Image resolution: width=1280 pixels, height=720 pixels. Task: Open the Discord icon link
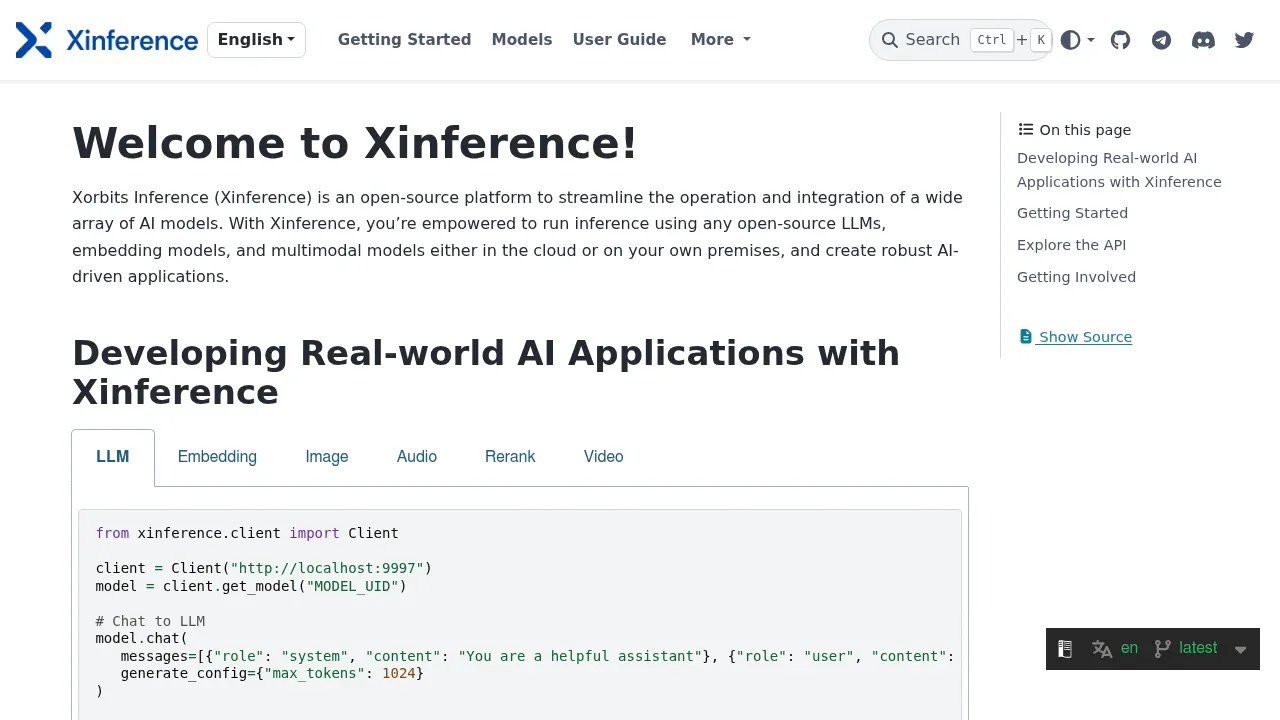pos(1203,40)
